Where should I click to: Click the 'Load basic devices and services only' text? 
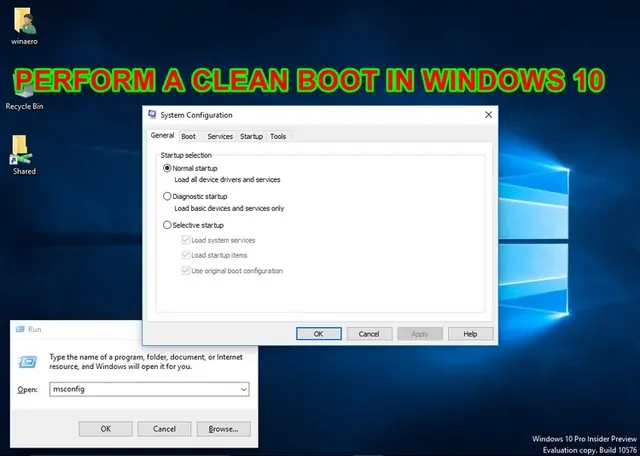coord(229,208)
